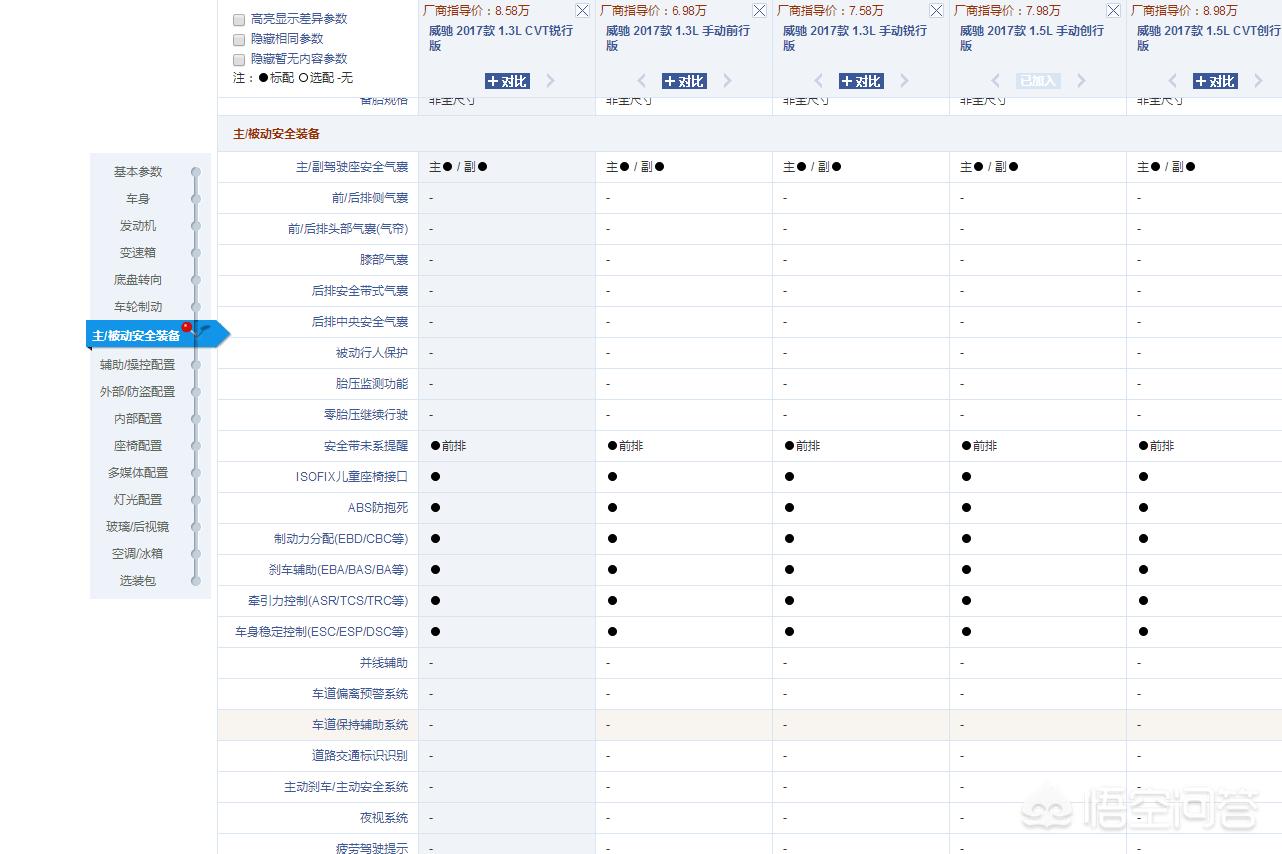This screenshot has height=854, width=1282.
Task: Click 前/后排侧气囊 row label
Action: [370, 198]
